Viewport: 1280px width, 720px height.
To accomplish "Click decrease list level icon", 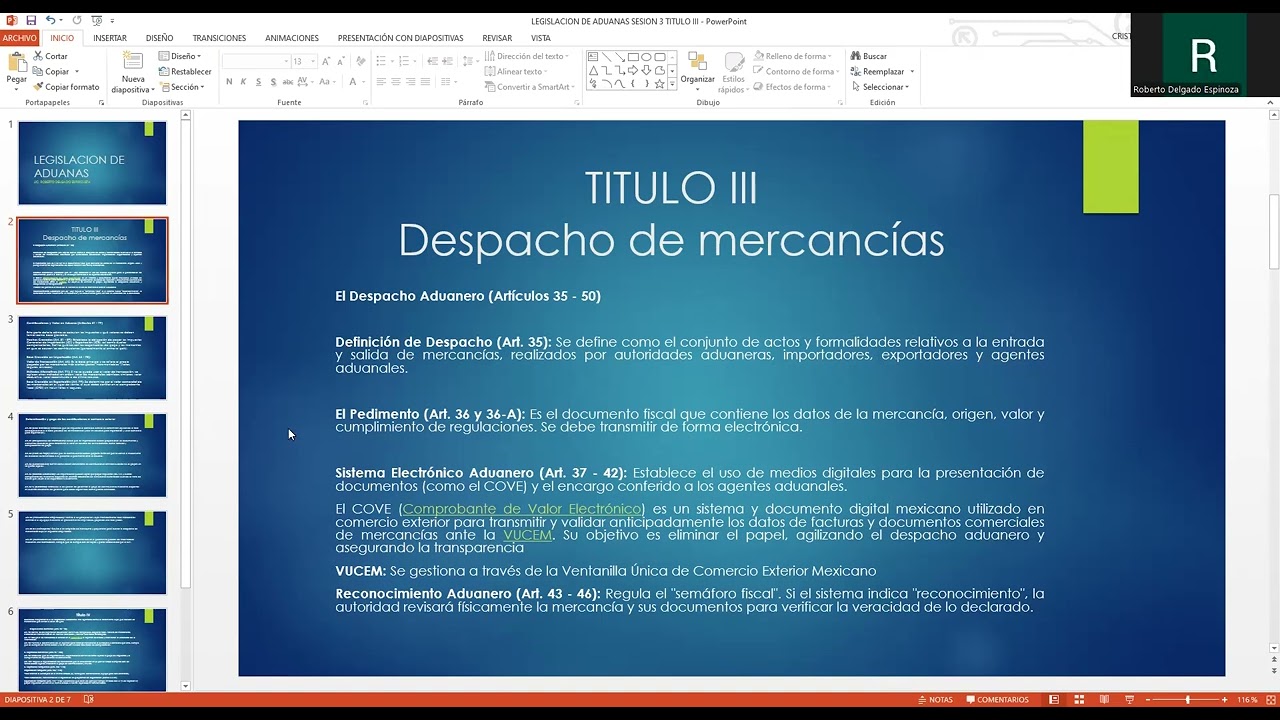I will click(433, 61).
